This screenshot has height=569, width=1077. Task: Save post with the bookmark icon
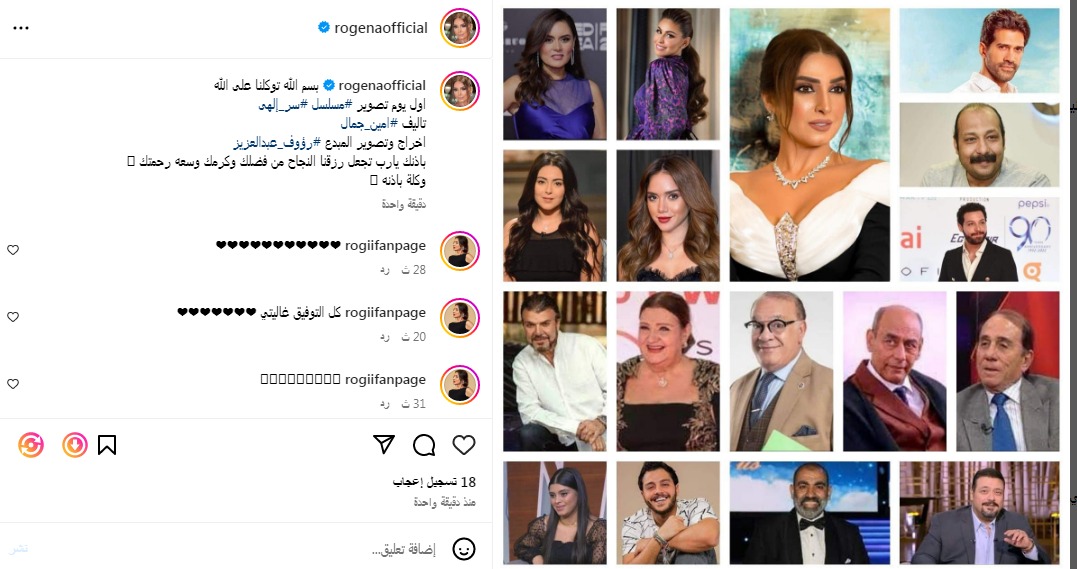[106, 445]
